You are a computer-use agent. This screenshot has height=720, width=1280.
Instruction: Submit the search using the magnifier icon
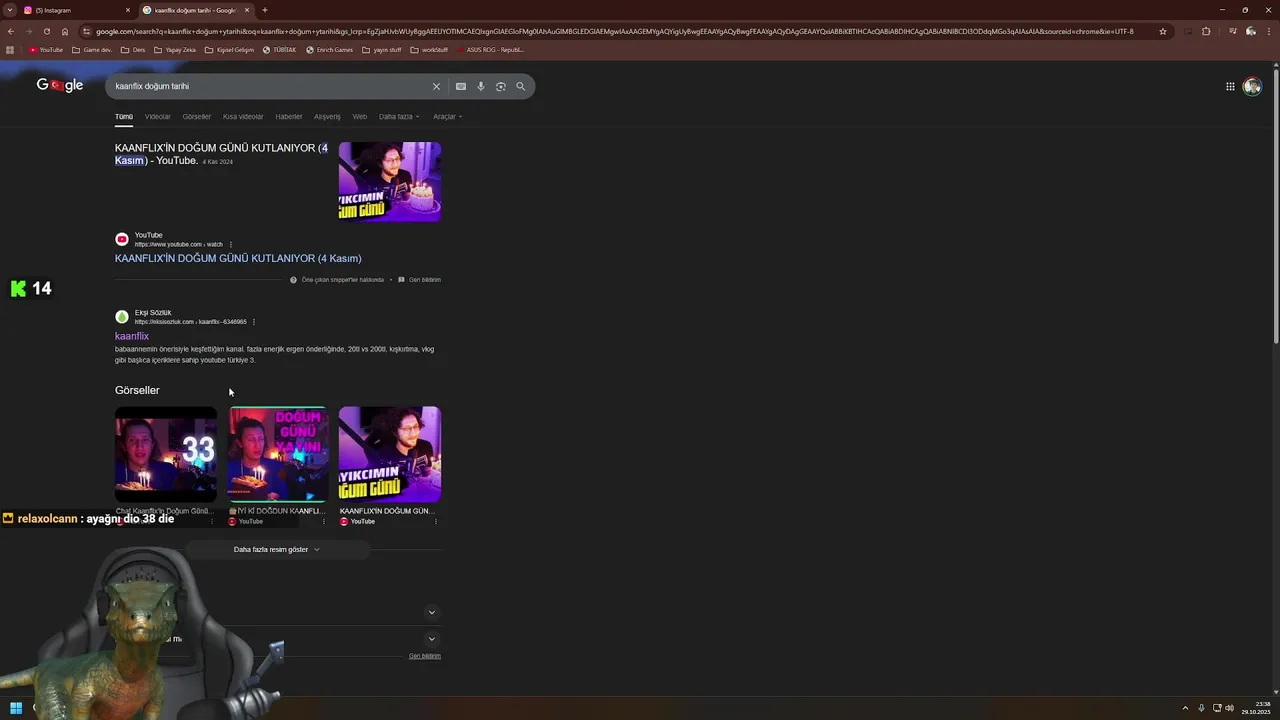(x=521, y=86)
